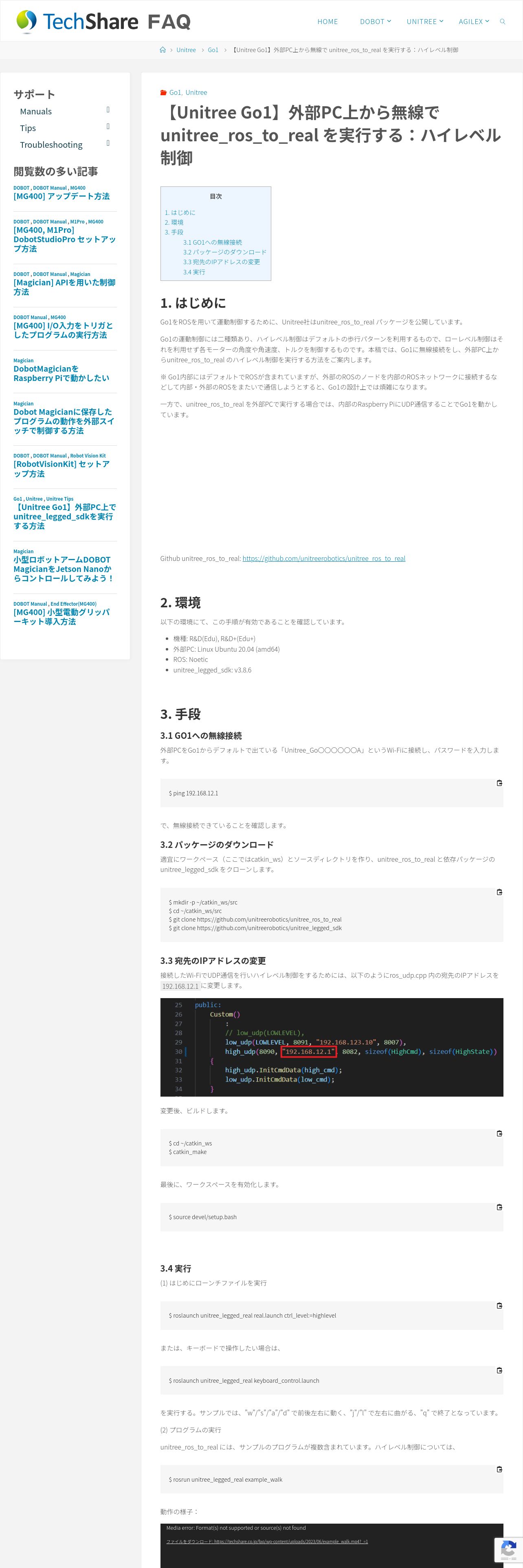
Task: Click the example_walk.mp4 download link
Action: point(267,1541)
